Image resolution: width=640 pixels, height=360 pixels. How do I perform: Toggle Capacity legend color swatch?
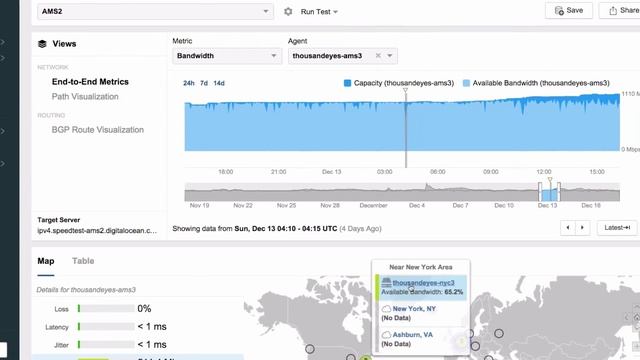coord(347,83)
